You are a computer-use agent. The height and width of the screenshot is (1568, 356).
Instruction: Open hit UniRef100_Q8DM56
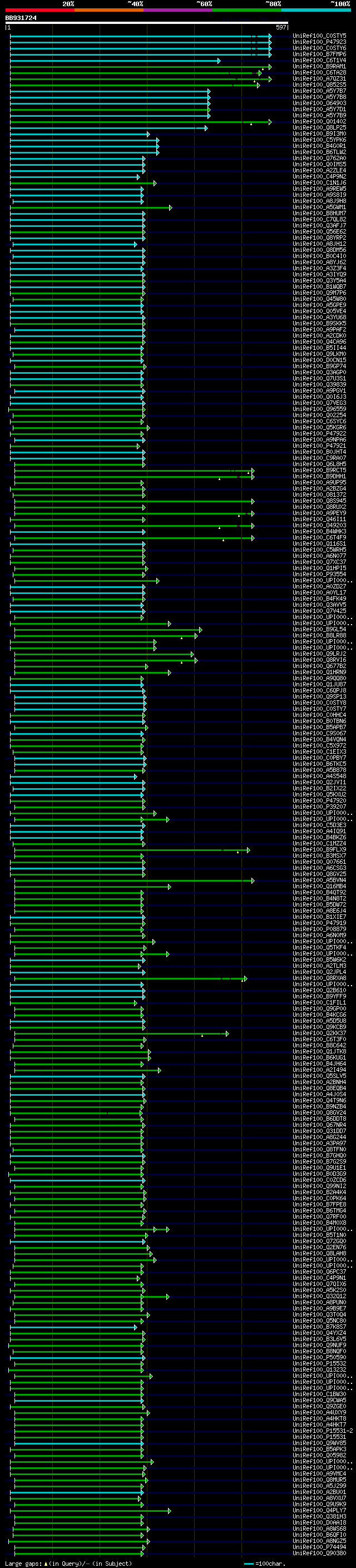pos(319,250)
